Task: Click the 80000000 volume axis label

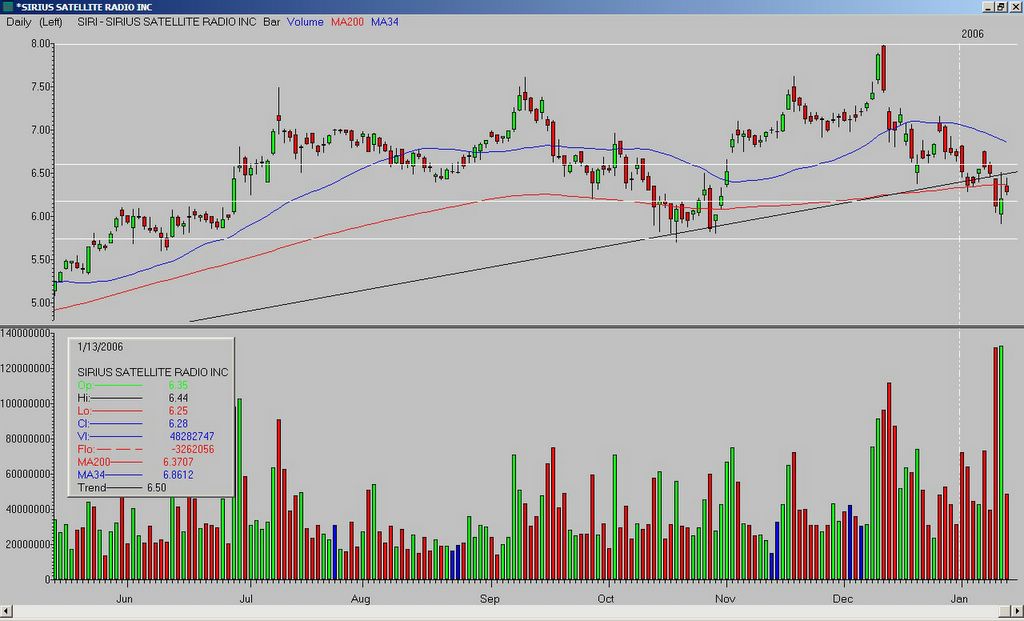Action: tap(29, 439)
